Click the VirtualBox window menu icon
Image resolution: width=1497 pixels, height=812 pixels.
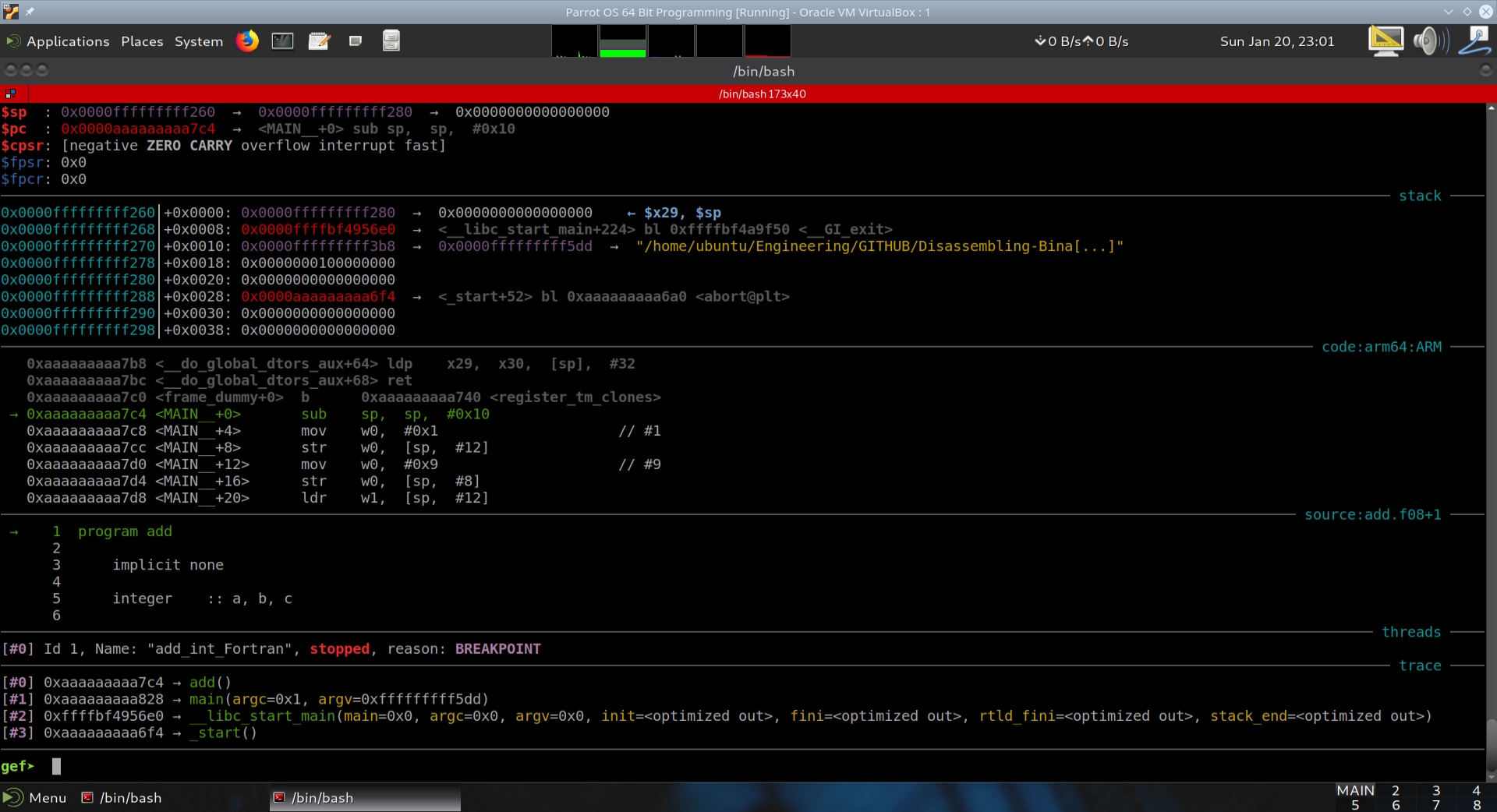click(11, 12)
